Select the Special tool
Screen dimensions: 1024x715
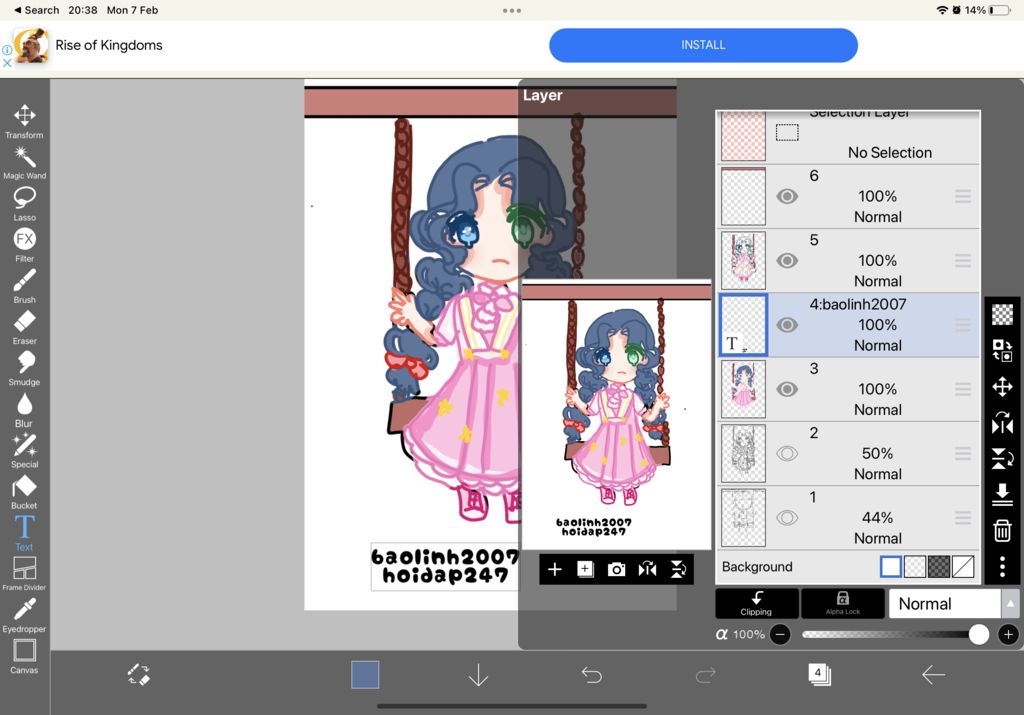[24, 451]
